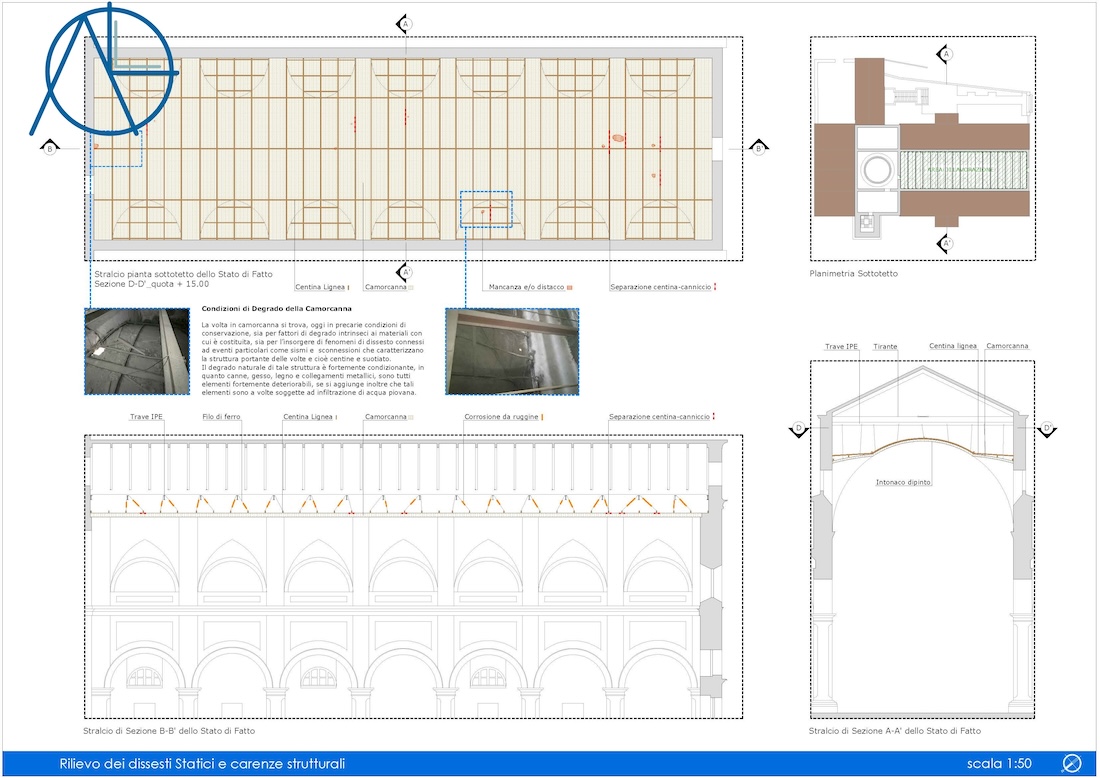Click the blue studio logo at top-left

coord(100,70)
